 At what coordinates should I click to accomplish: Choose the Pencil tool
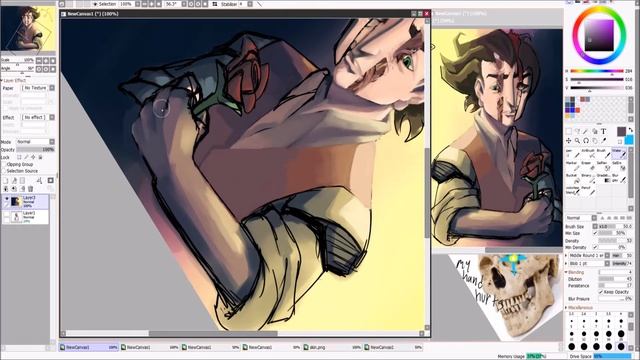coord(588,190)
